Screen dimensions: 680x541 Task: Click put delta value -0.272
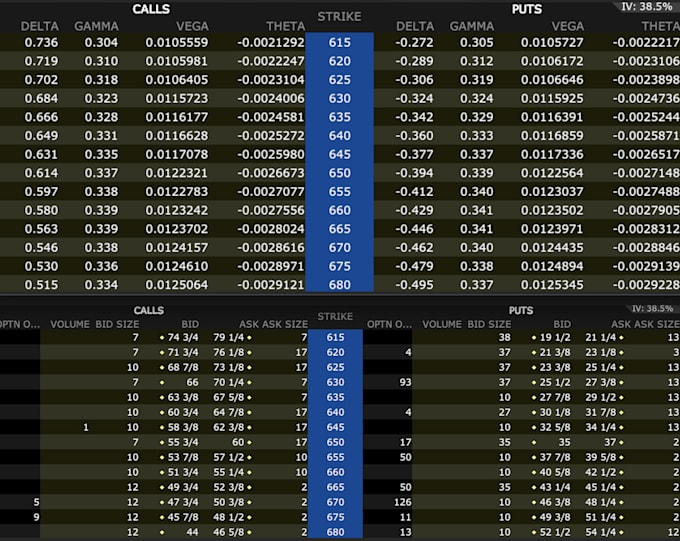pyautogui.click(x=414, y=43)
